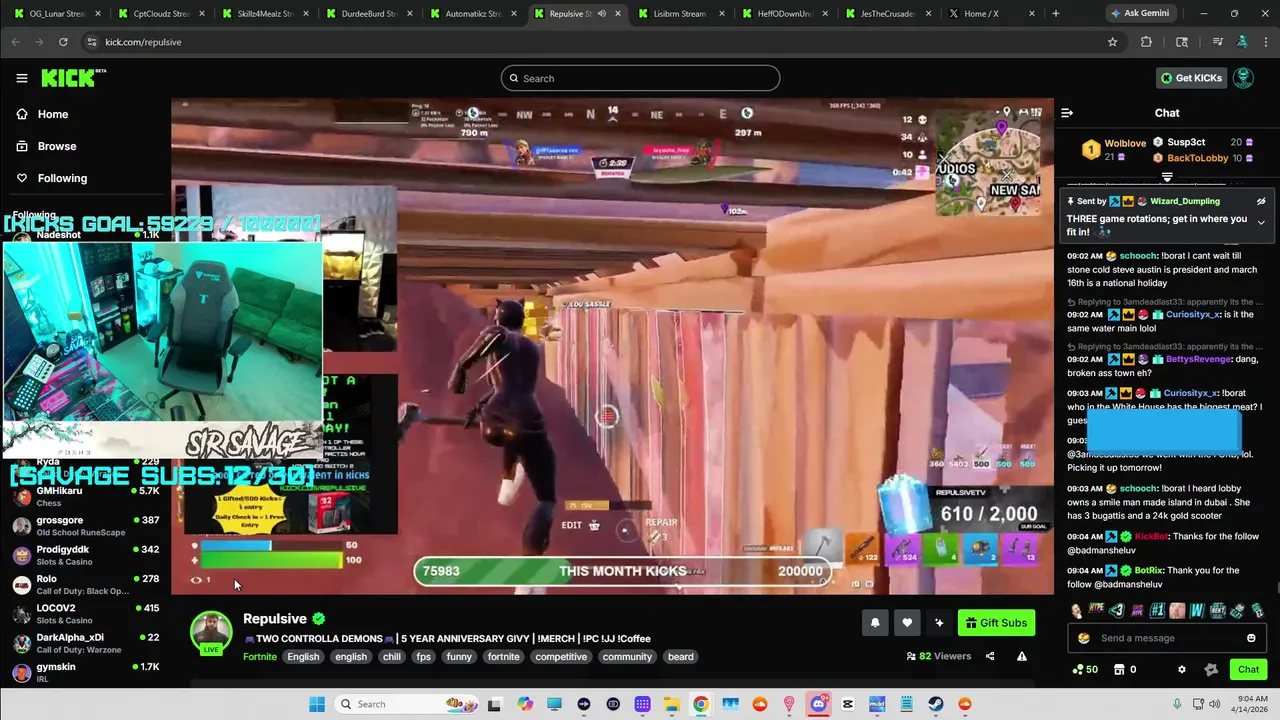Expand the gift leaderboard handle
The height and width of the screenshot is (720, 1280).
[1167, 177]
